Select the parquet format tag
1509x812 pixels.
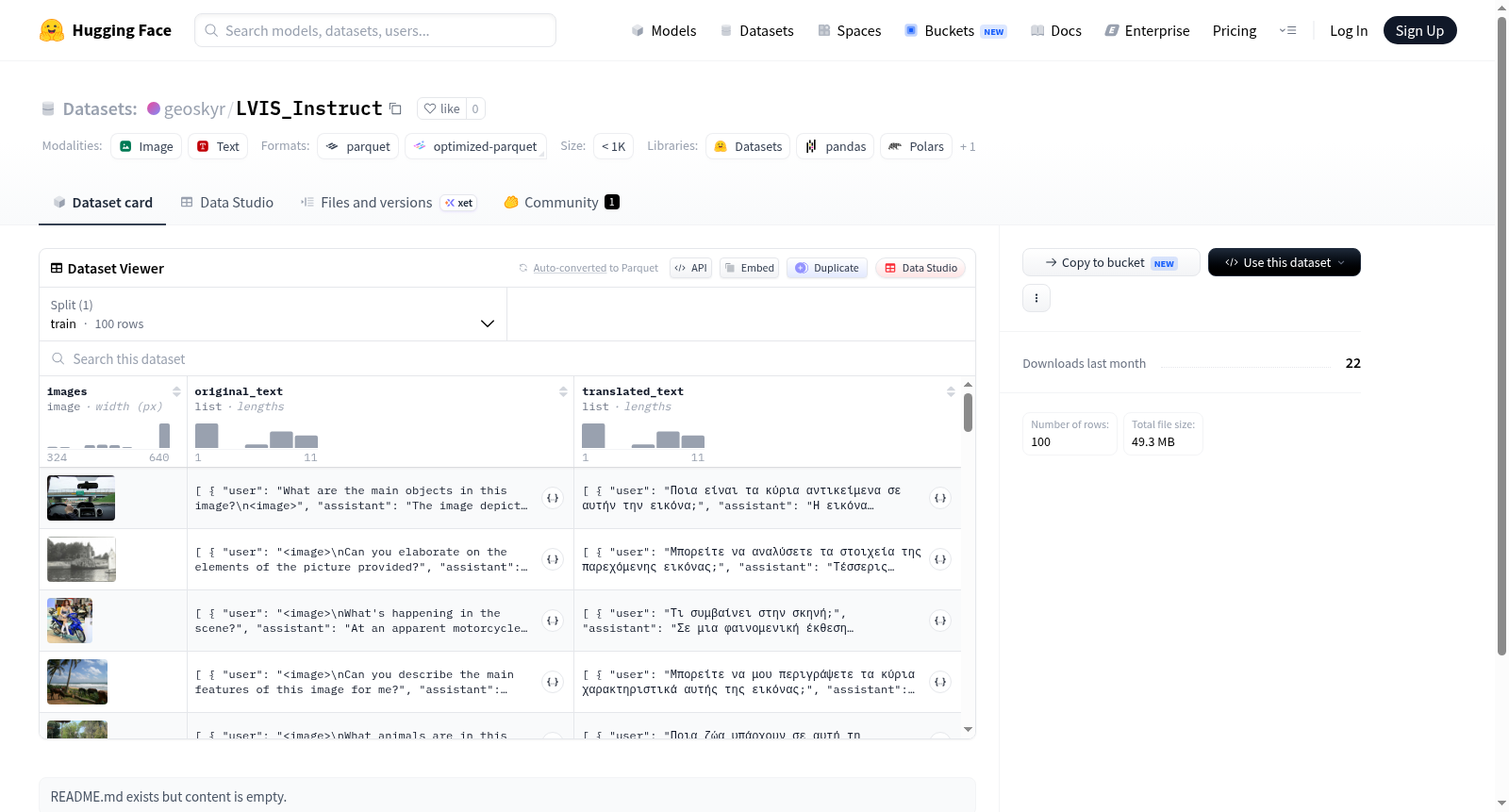tap(358, 146)
